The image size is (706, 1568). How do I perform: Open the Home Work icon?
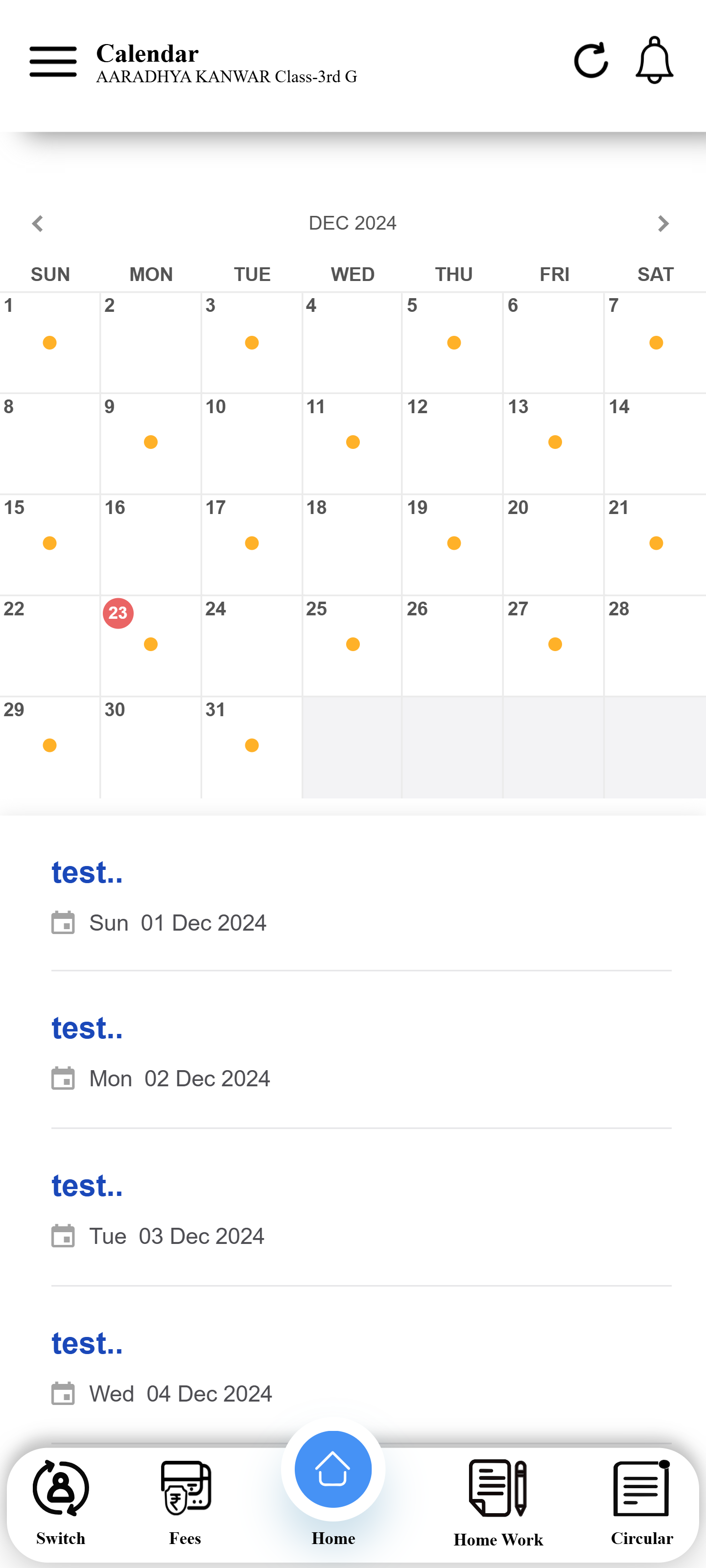coord(498,1489)
